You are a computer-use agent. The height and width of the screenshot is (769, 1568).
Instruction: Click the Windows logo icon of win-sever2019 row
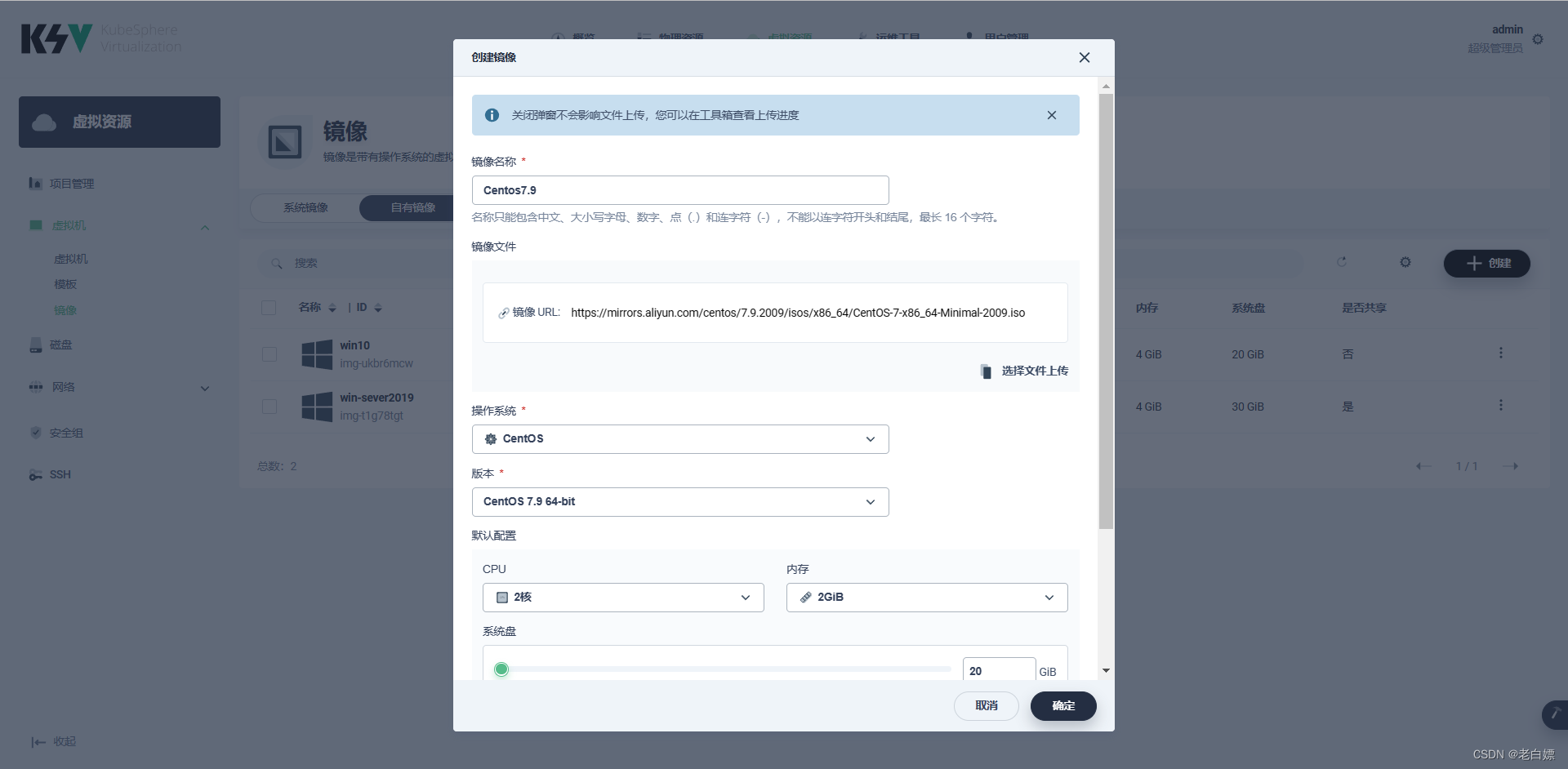click(x=317, y=407)
